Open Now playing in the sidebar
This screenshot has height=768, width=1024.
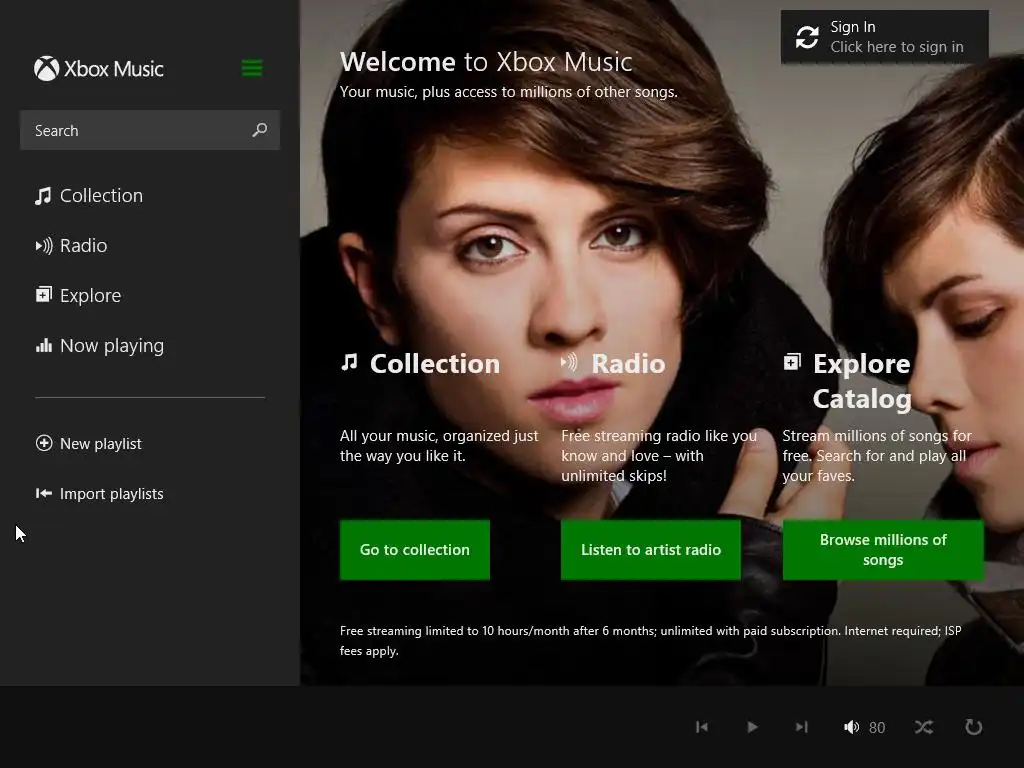[99, 345]
